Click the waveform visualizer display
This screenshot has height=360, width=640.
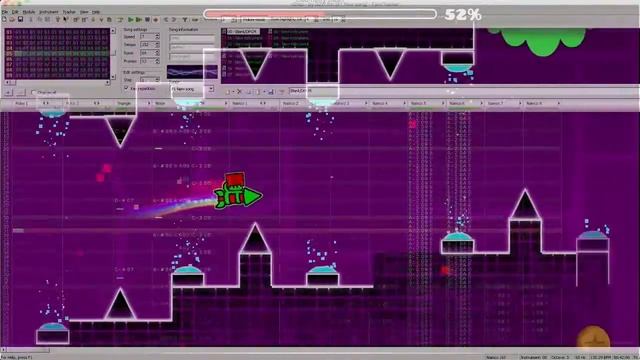pyautogui.click(x=192, y=72)
